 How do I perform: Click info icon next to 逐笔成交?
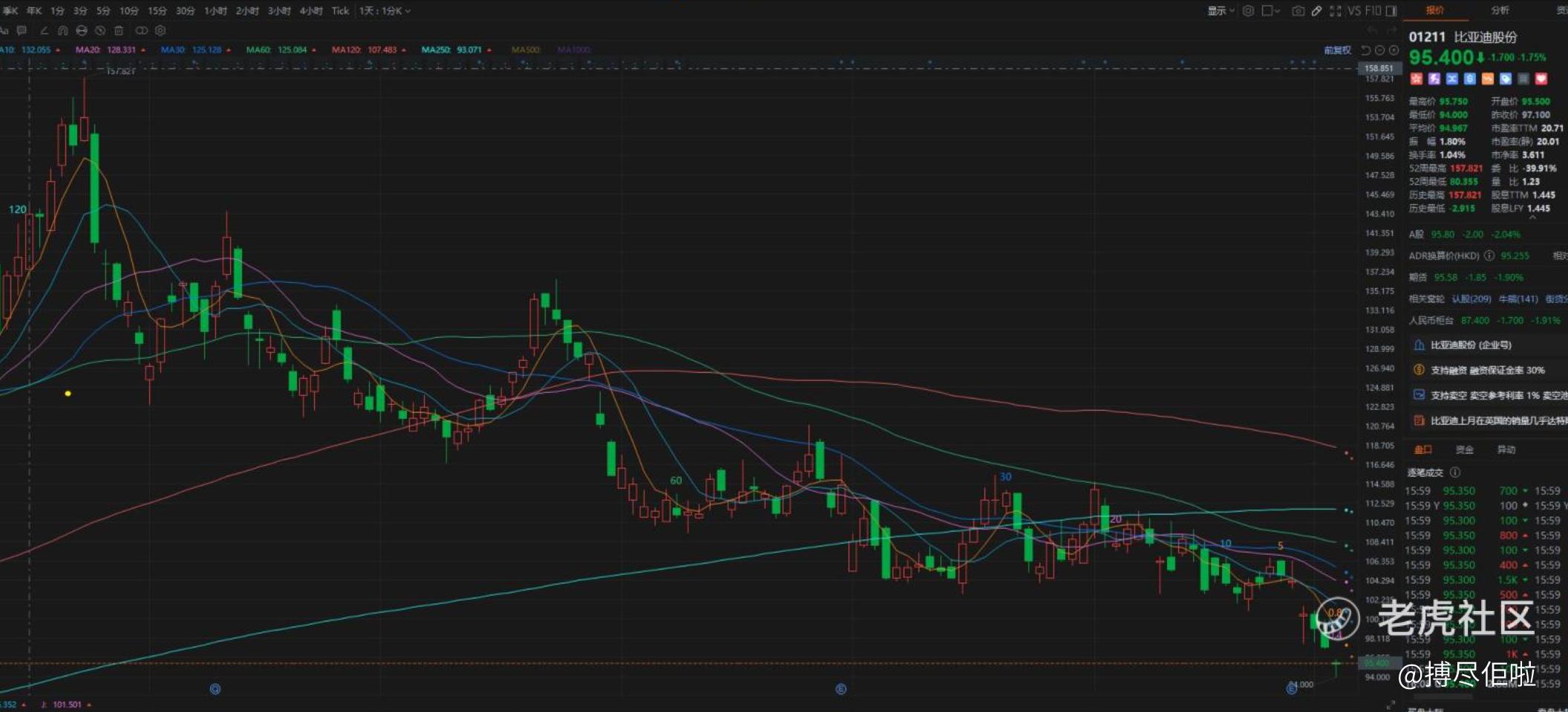tap(1455, 472)
